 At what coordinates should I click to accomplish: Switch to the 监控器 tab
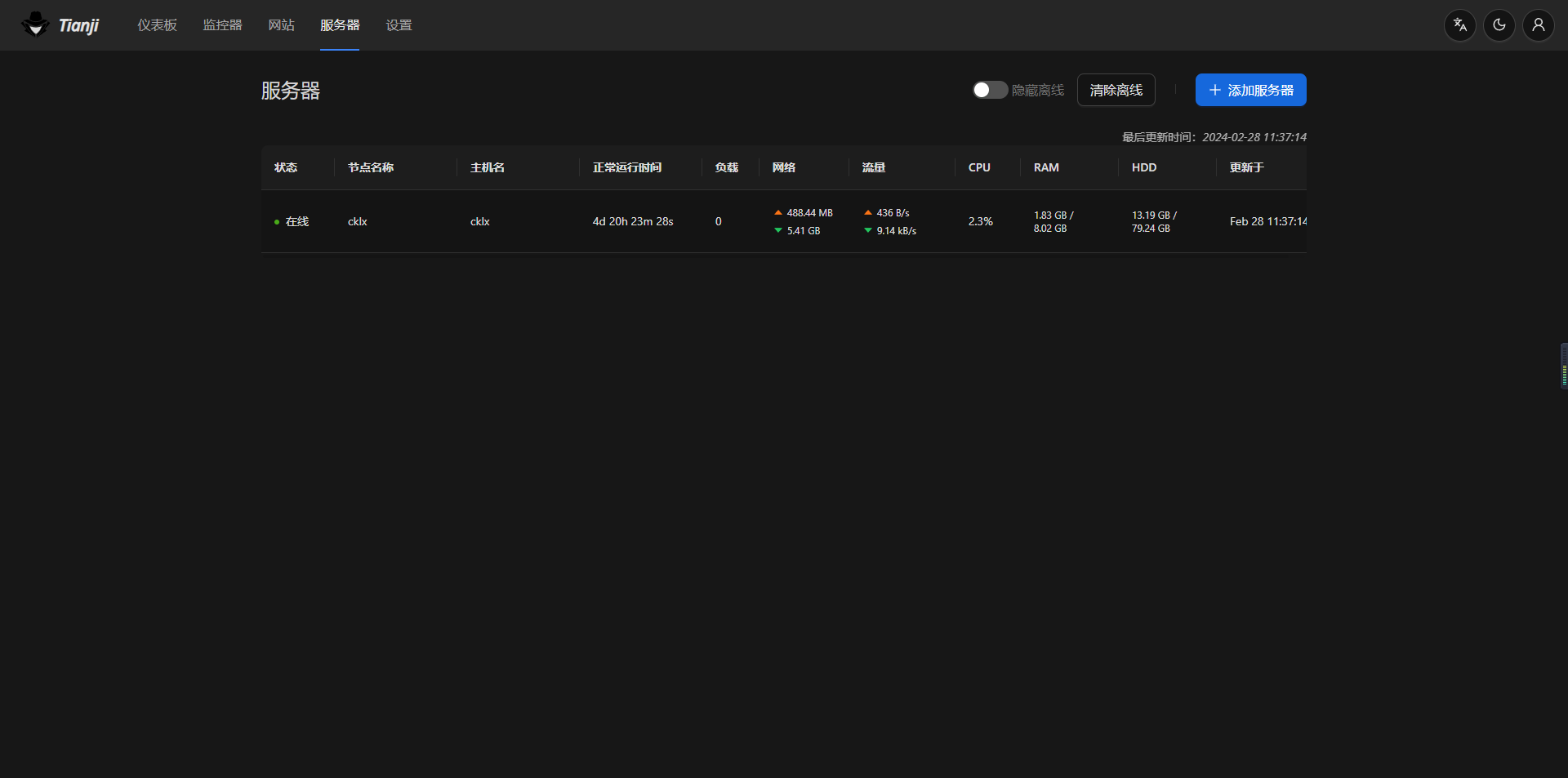(222, 25)
